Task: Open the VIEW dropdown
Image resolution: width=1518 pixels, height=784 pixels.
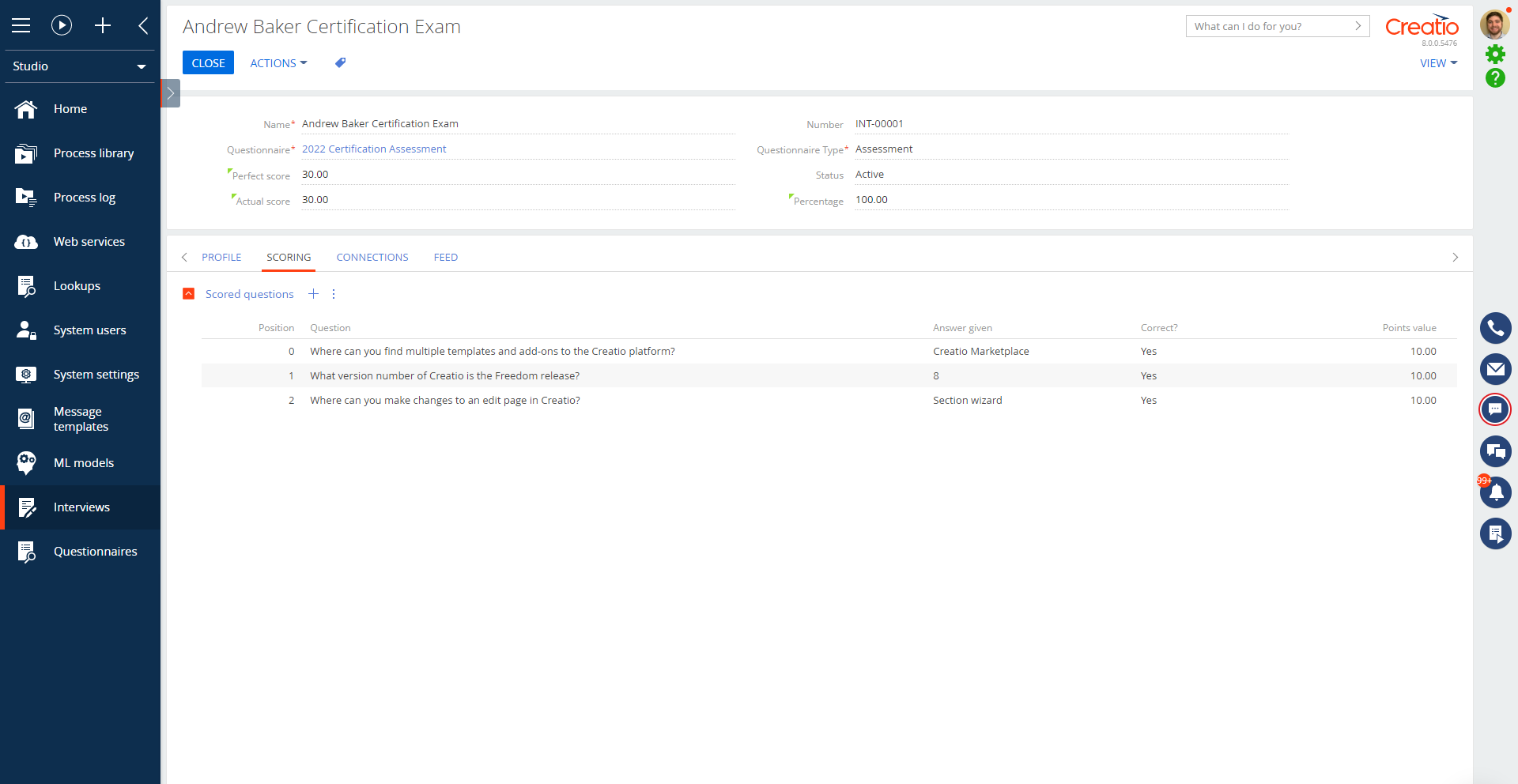Action: tap(1438, 63)
